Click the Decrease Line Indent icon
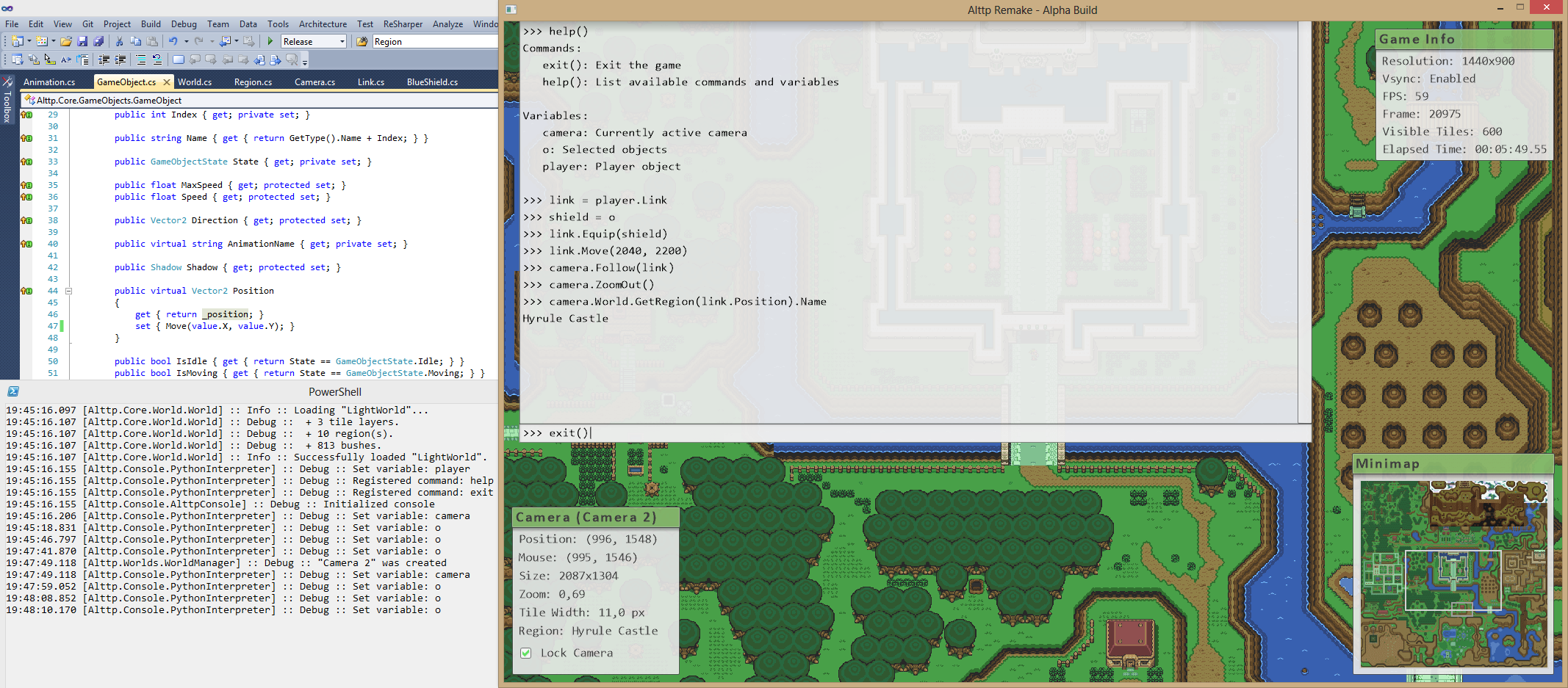Screen dimensions: 1568x688 (104, 60)
